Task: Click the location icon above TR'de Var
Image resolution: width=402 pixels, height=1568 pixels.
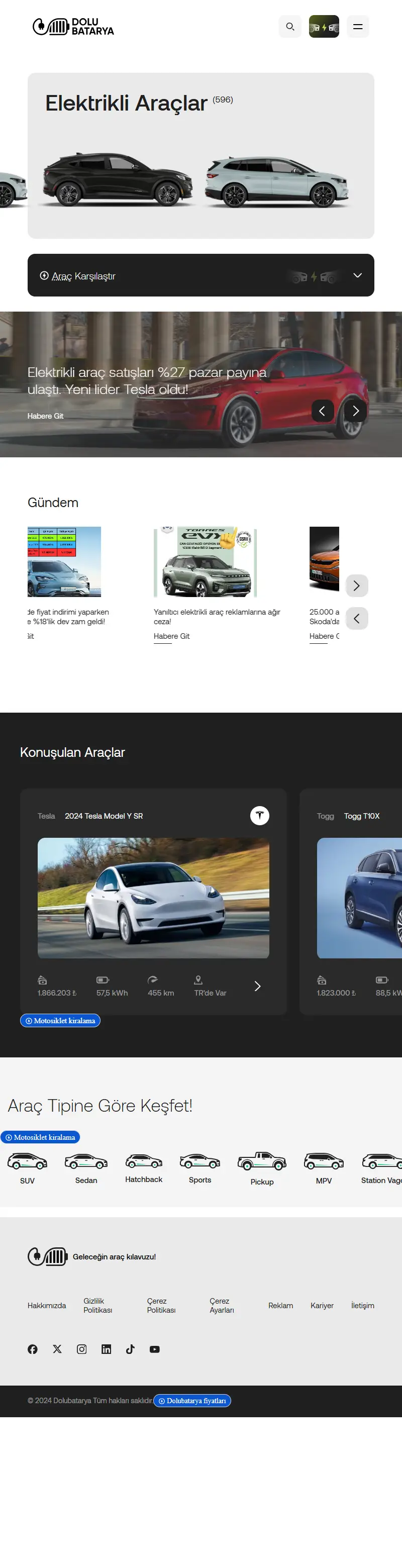Action: pos(198,980)
